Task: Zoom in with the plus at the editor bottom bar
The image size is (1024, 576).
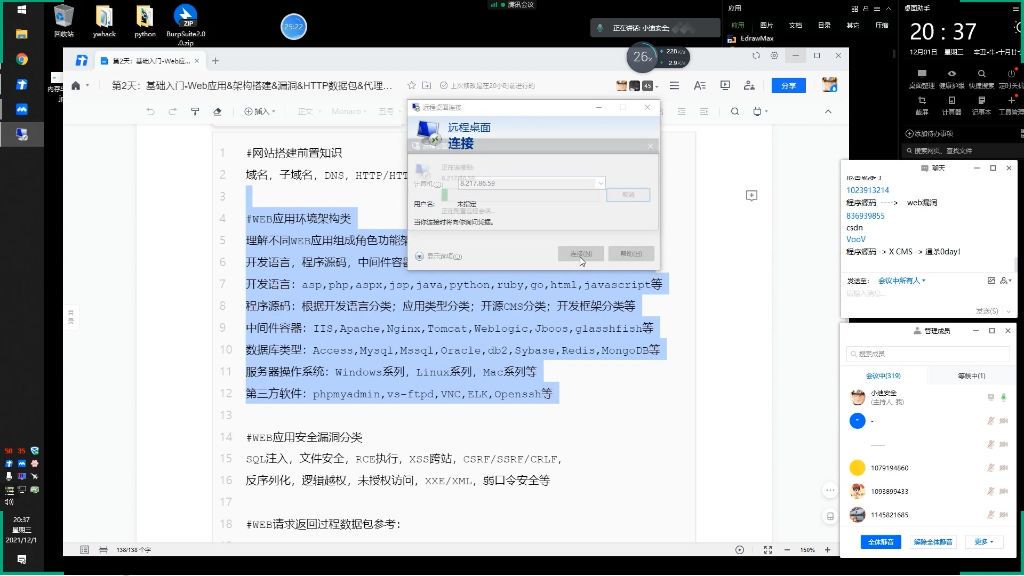Action: [x=827, y=550]
